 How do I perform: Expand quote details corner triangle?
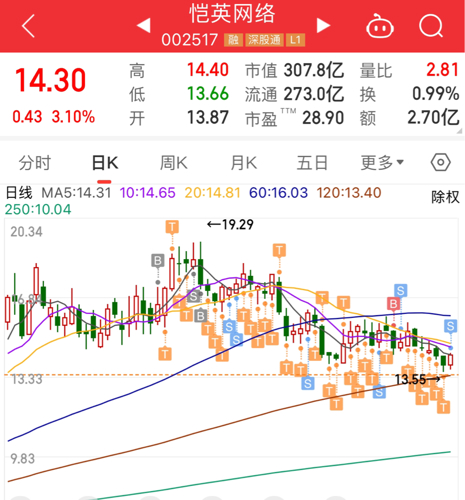[460, 131]
